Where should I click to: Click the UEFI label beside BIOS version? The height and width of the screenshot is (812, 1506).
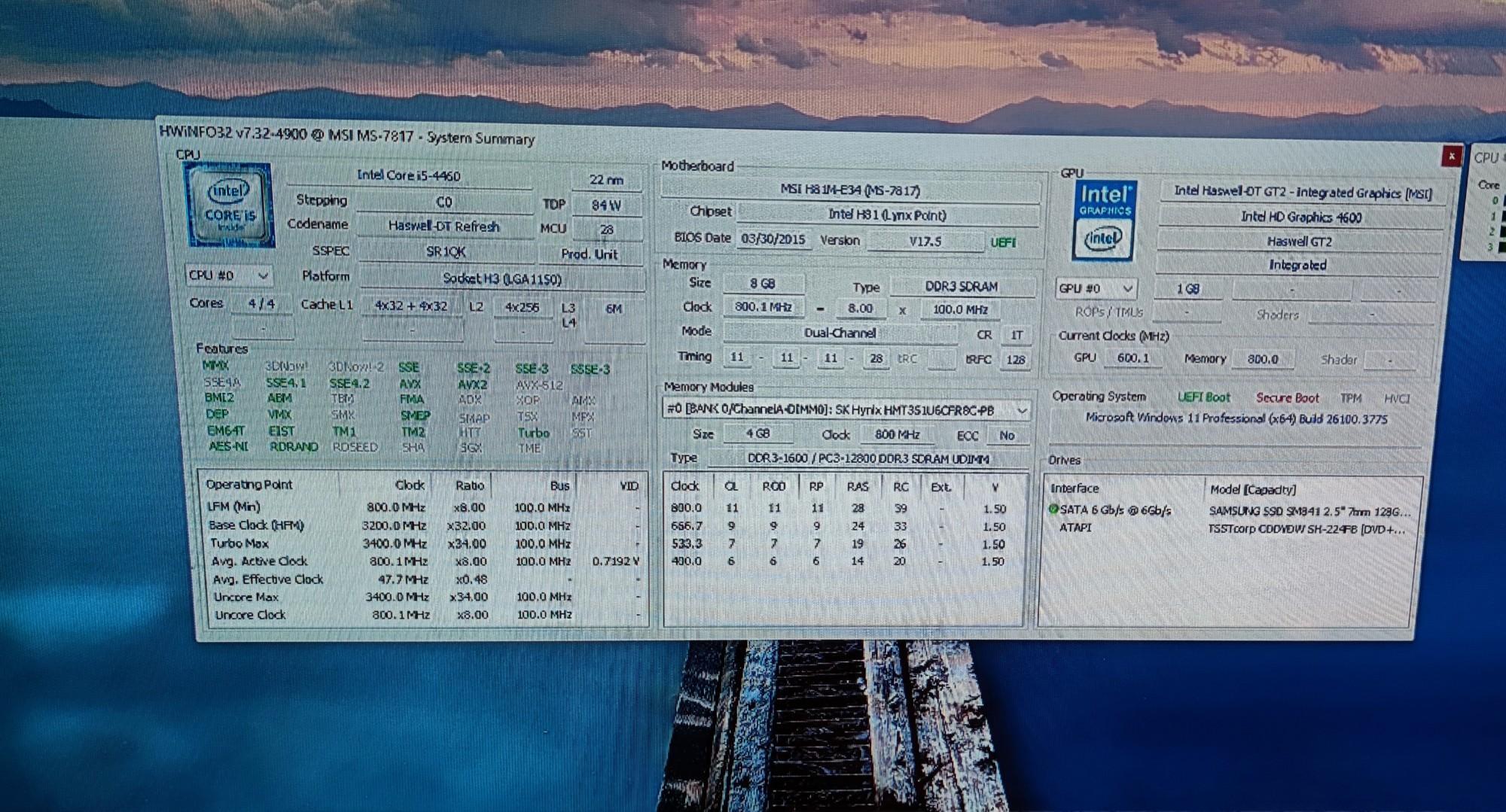point(1003,242)
